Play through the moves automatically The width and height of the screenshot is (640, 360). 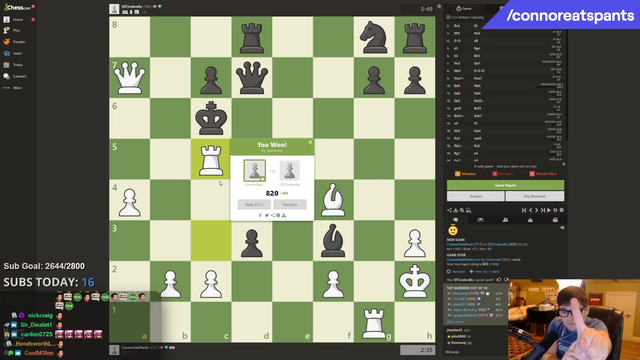tap(549, 210)
